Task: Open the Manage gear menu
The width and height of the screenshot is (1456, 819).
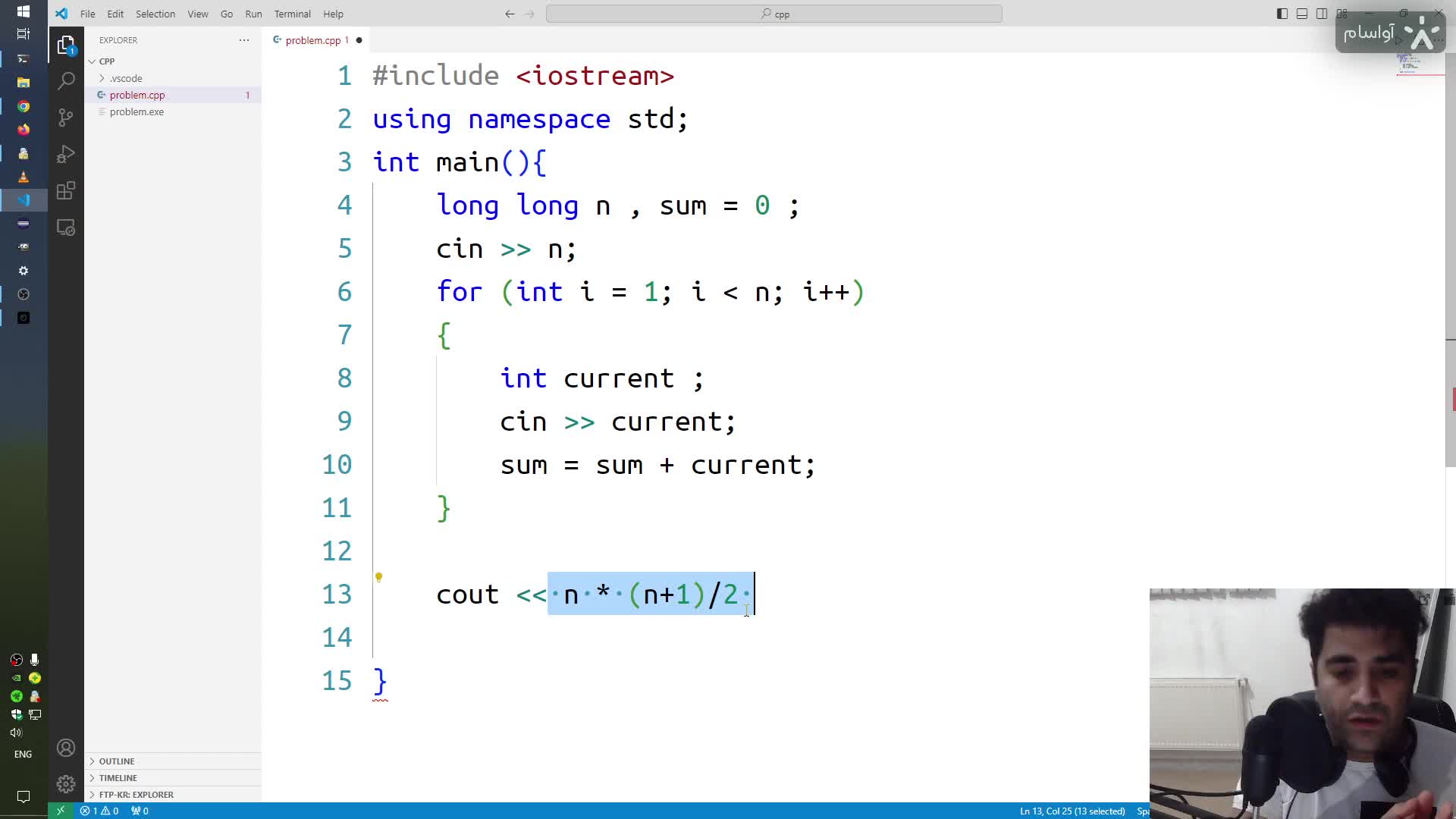Action: [x=66, y=783]
